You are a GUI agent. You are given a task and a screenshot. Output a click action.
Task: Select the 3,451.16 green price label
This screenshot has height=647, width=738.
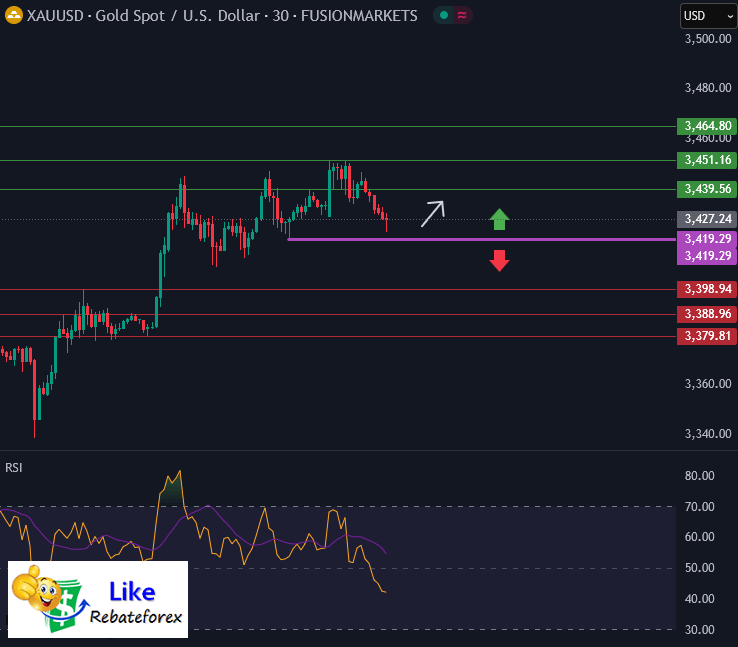[x=707, y=160]
